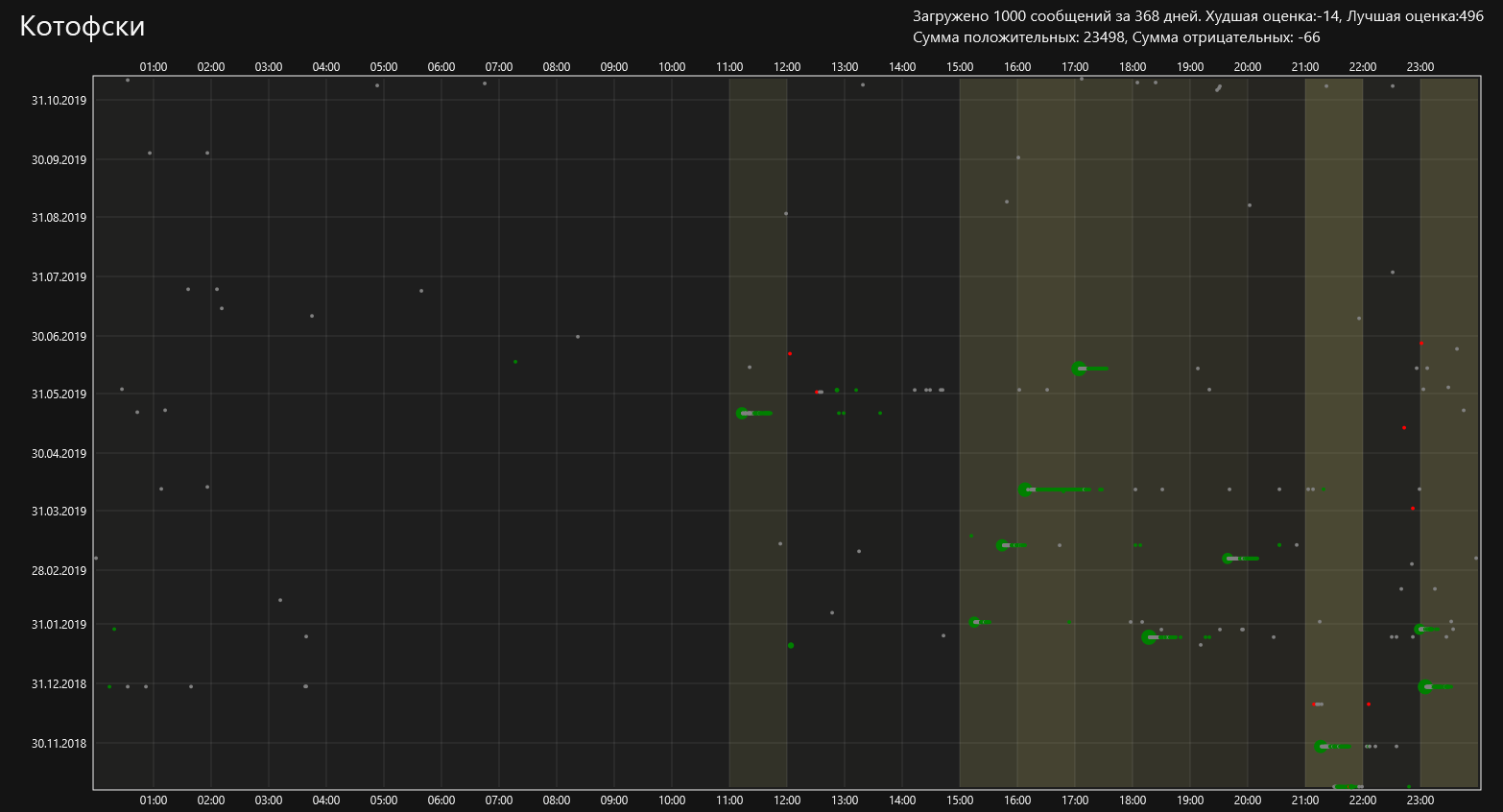Click the 01:00 label on the top axis
The height and width of the screenshot is (812, 1503).
coord(154,66)
